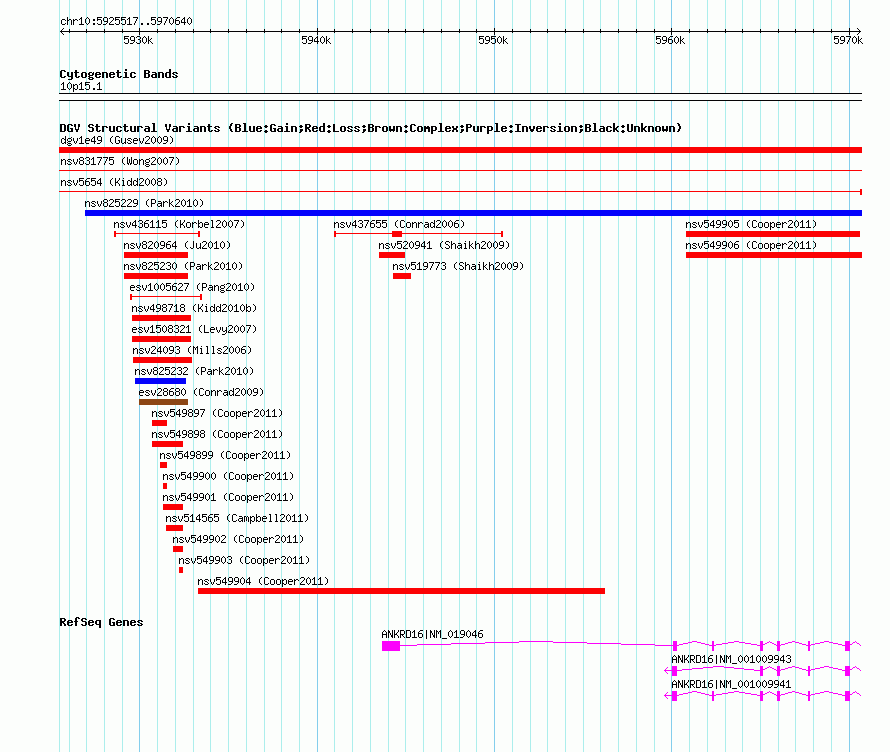Open ANKRD16|NM_001009943 gene label
This screenshot has width=890, height=752.
pos(731,659)
